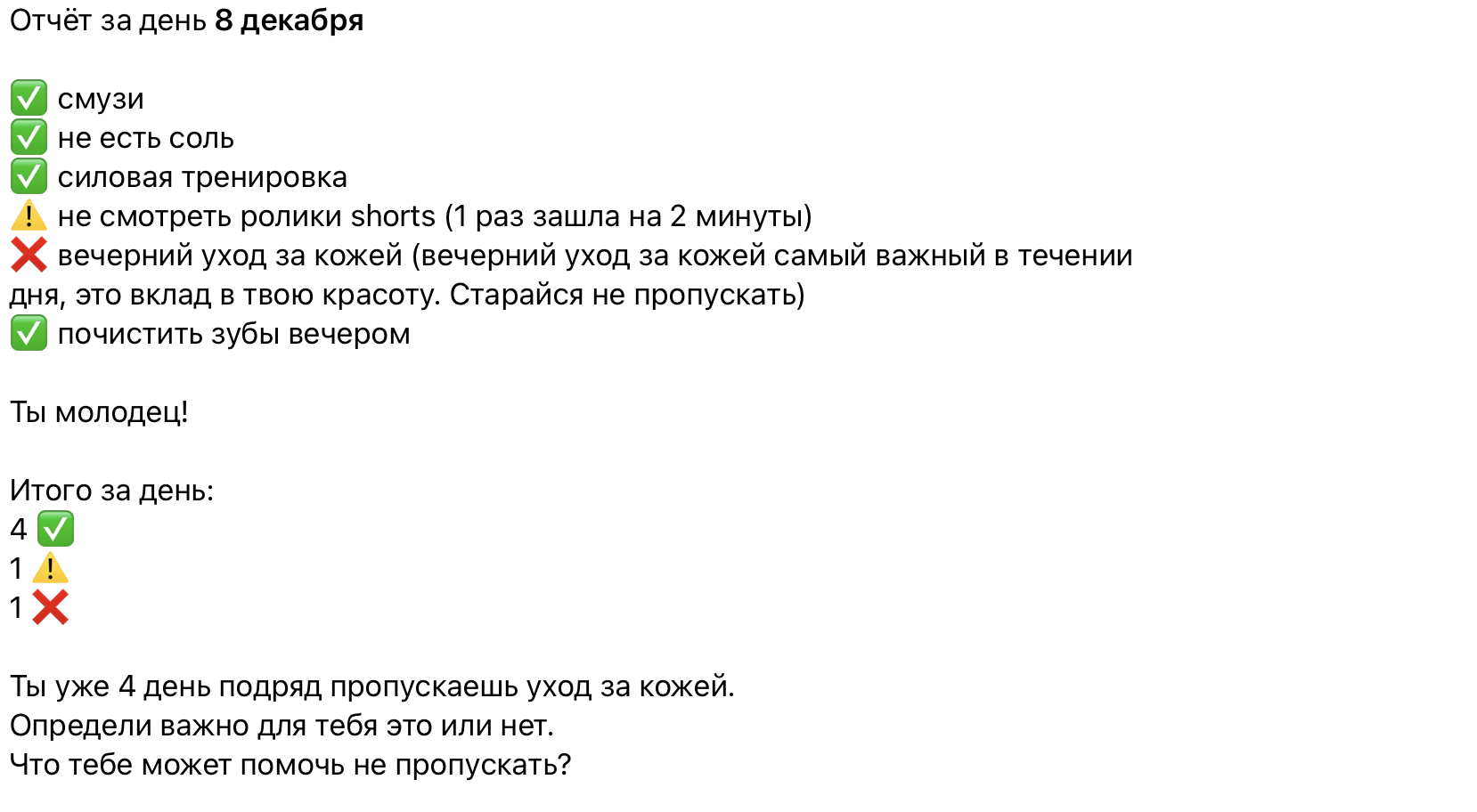Screen dimensions: 1477x812
Task: Click the question Что тебе может помочь
Action: click(290, 765)
